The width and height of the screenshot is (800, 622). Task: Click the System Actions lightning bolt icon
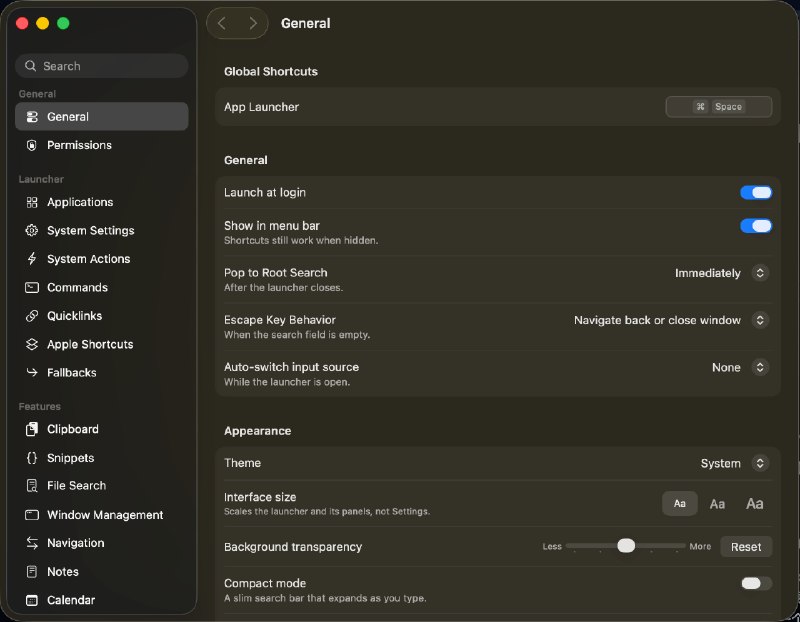pyautogui.click(x=32, y=259)
